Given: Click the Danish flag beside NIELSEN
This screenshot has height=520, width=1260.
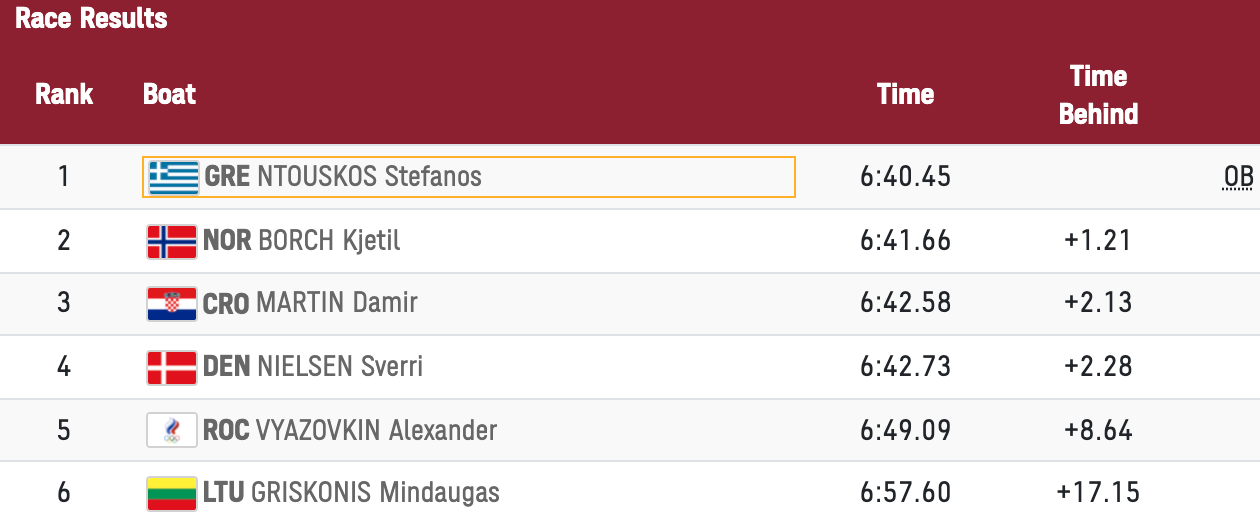Looking at the screenshot, I should click(x=172, y=366).
